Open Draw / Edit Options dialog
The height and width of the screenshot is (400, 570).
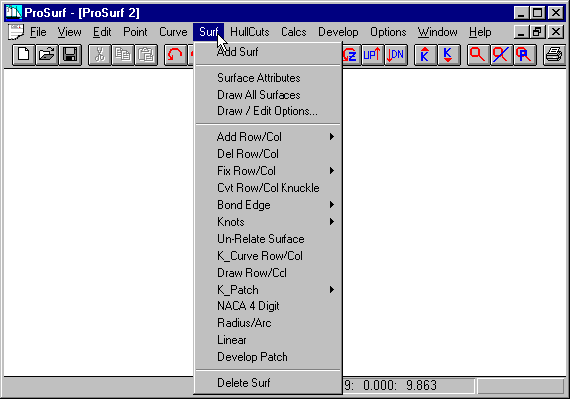[x=268, y=111]
